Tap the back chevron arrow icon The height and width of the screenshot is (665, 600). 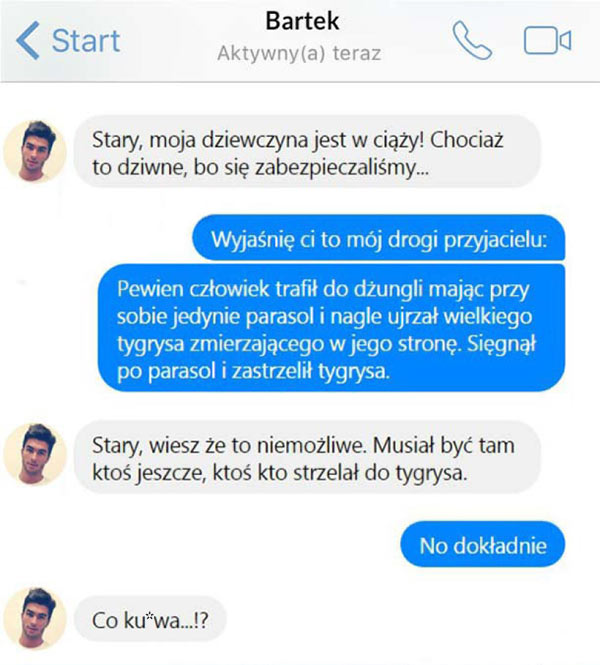(28, 40)
